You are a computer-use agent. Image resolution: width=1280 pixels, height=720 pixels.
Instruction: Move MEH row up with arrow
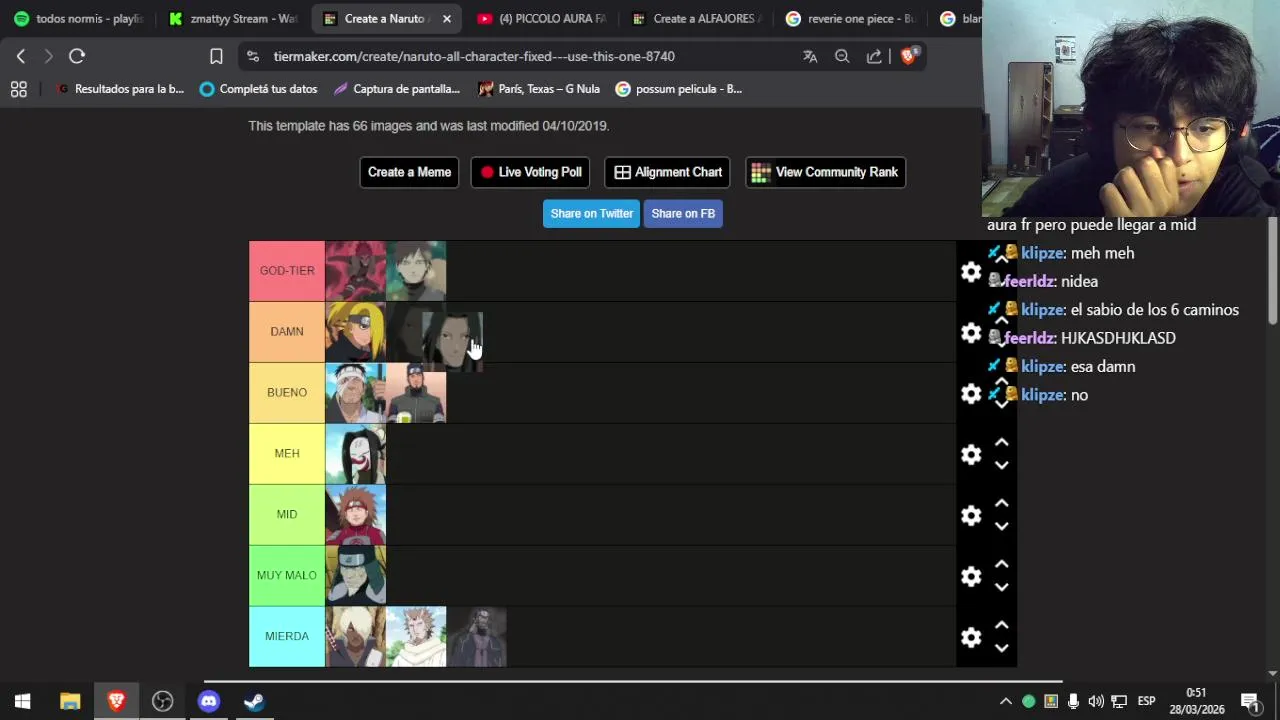pos(1001,443)
